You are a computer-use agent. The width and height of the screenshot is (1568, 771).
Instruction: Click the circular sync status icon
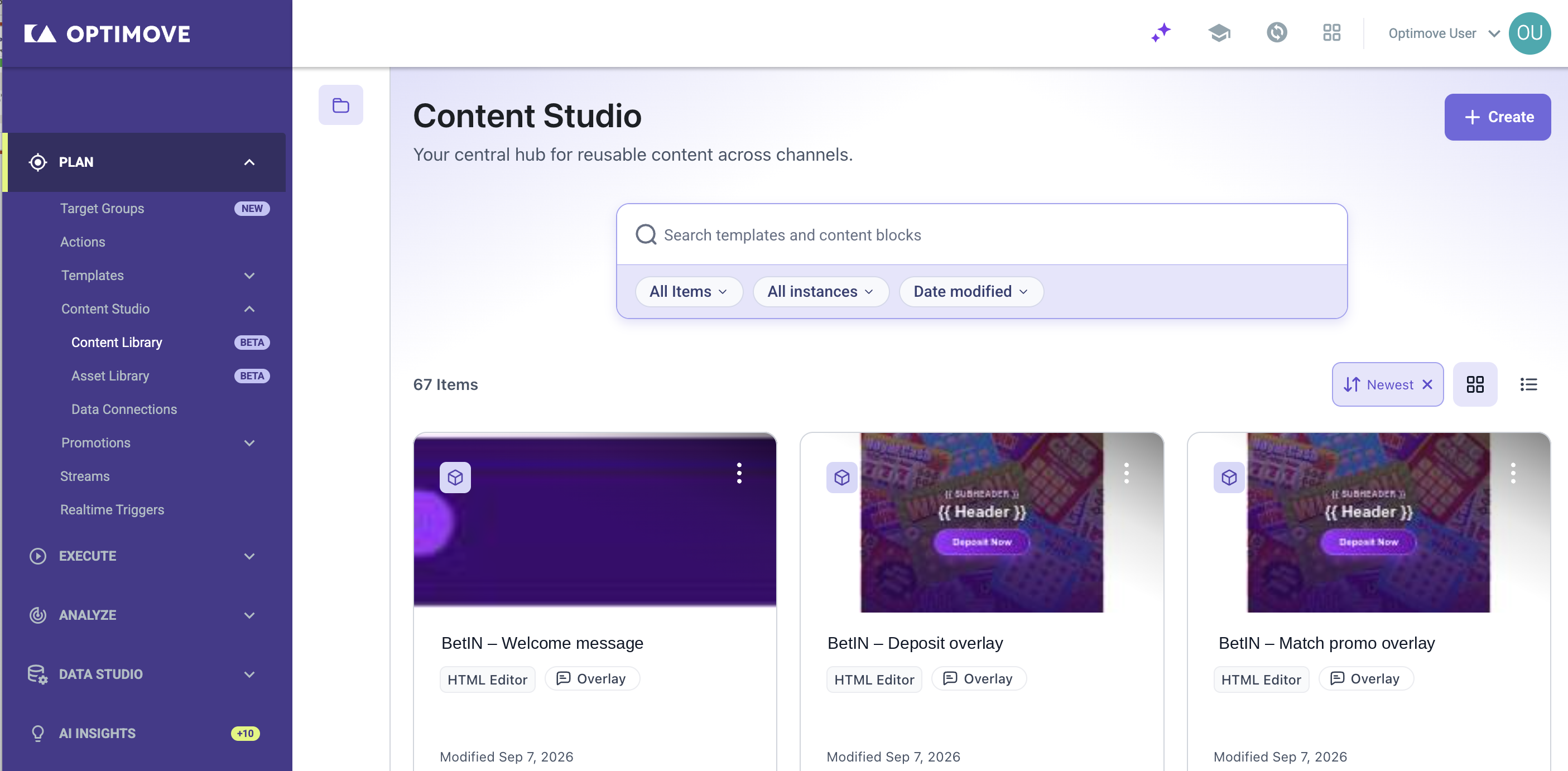pos(1276,33)
